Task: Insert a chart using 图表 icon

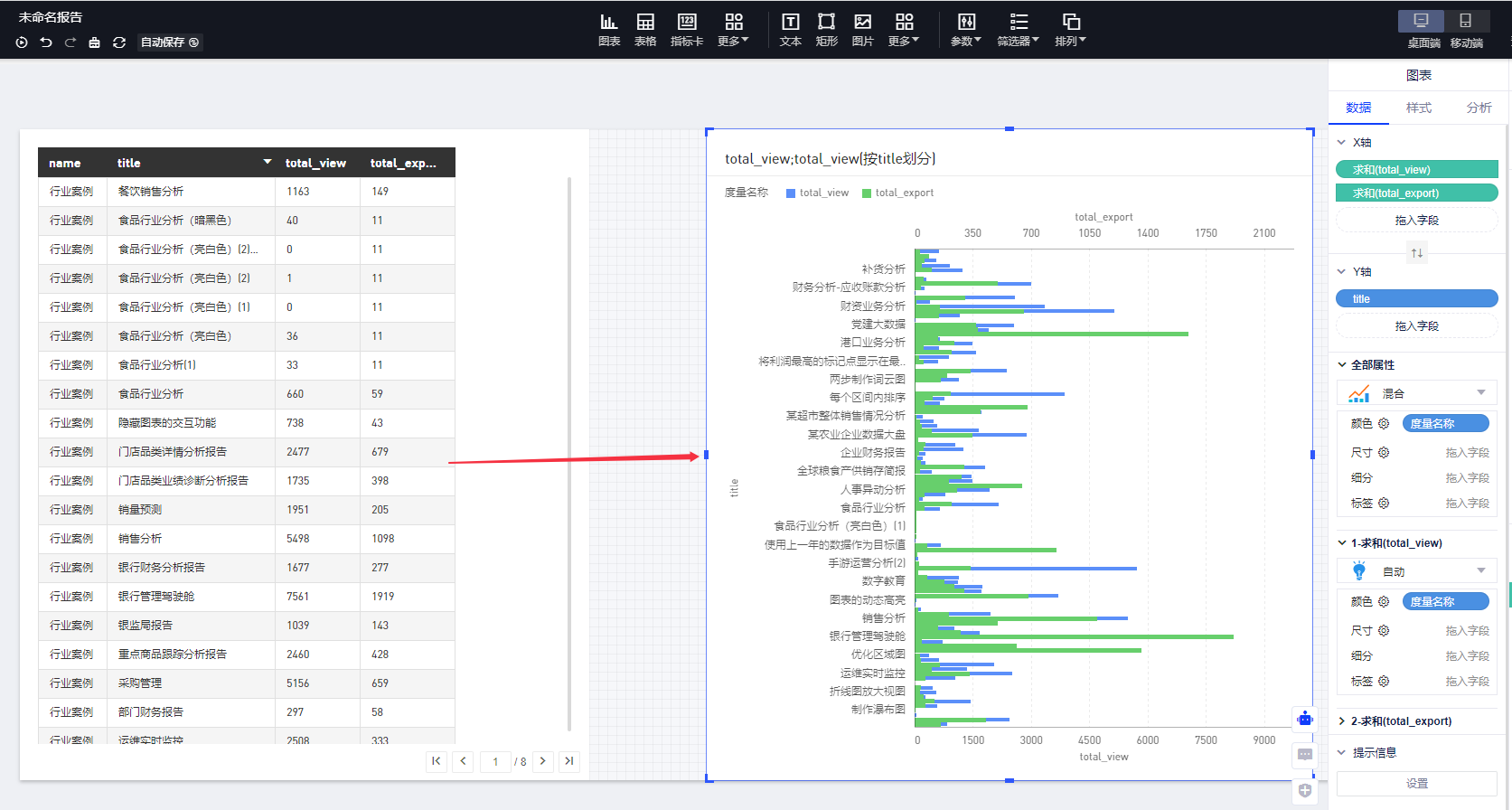Action: point(609,29)
